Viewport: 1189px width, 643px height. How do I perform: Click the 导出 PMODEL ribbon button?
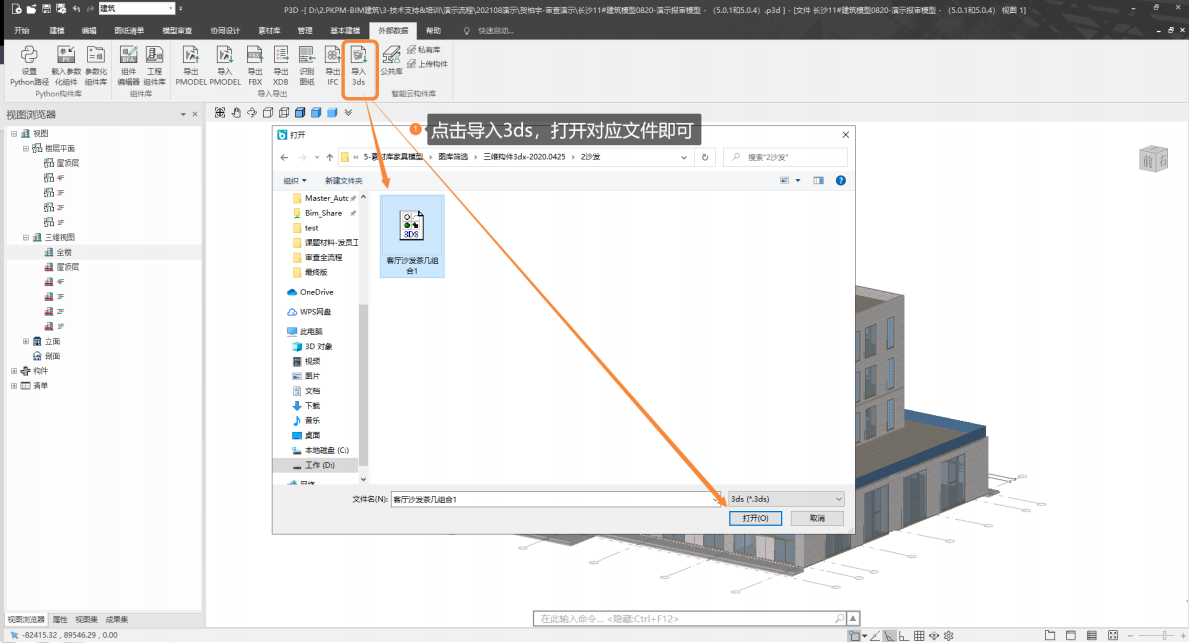(191, 65)
